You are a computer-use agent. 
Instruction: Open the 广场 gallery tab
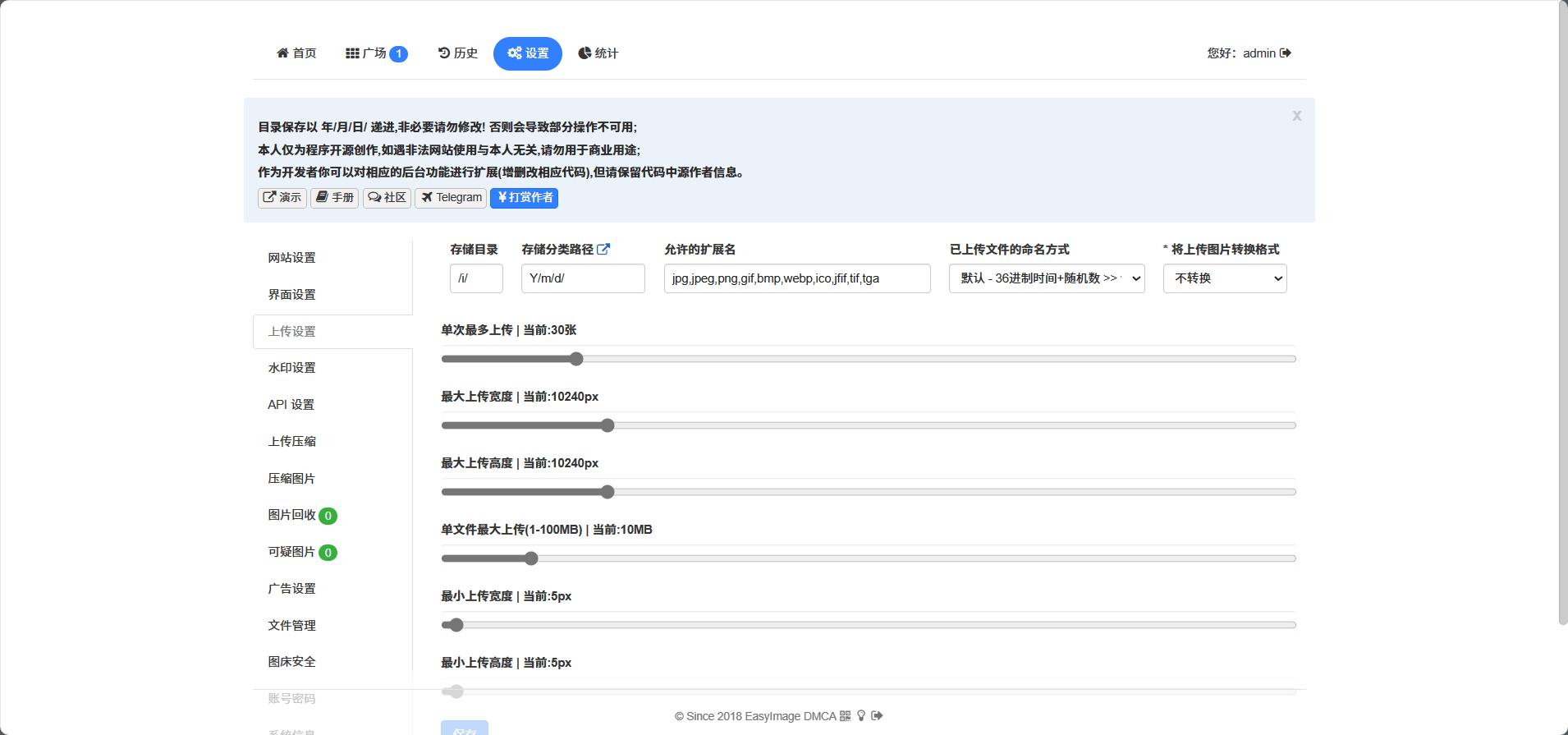[376, 53]
